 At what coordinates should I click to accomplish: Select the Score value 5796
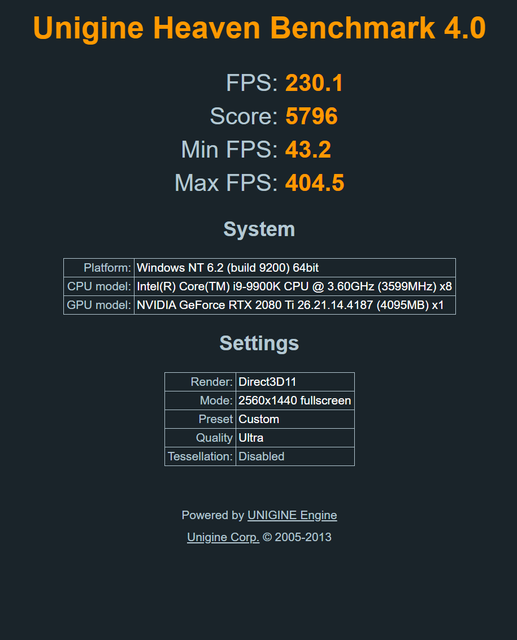(311, 116)
